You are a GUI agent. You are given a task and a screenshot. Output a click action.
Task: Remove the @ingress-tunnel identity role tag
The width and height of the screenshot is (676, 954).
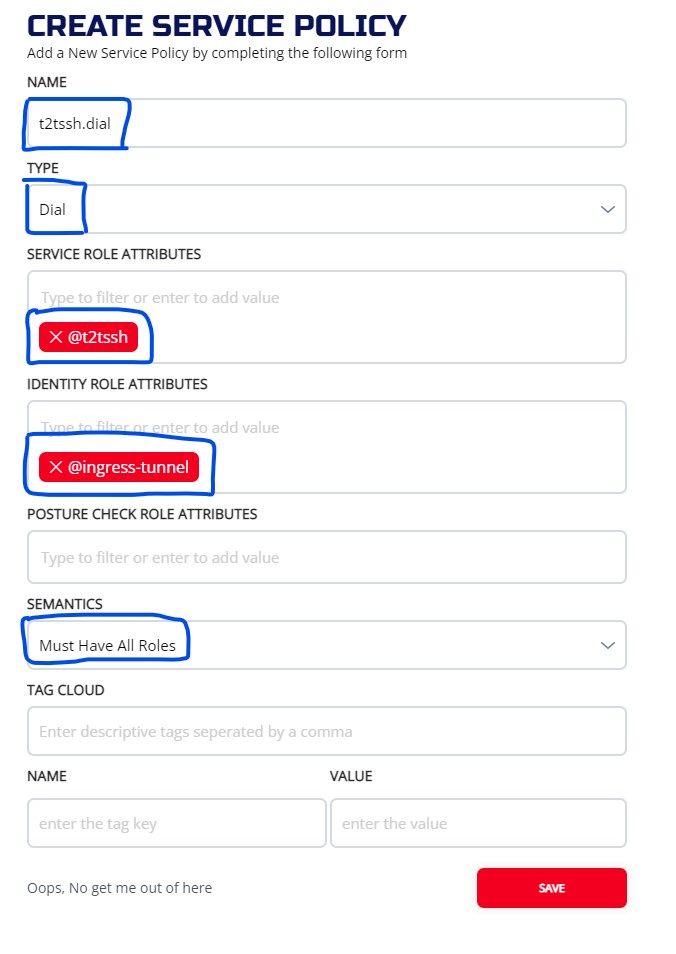[56, 468]
